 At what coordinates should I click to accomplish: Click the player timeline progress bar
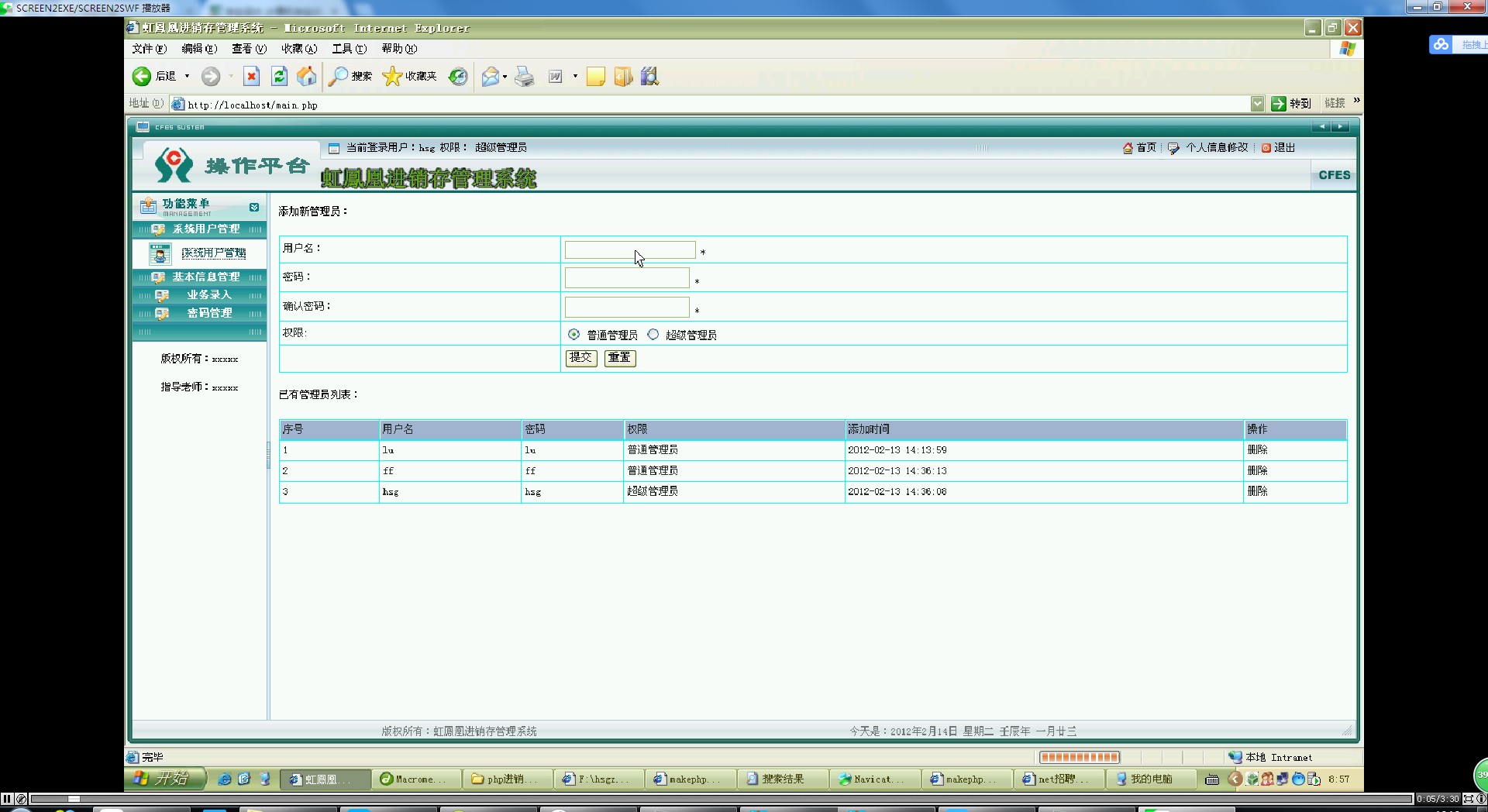point(721,799)
